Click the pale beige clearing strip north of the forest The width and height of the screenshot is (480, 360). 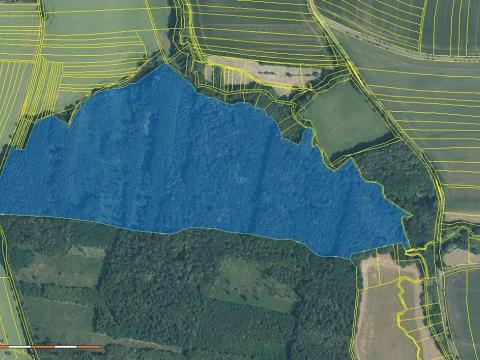267,72
